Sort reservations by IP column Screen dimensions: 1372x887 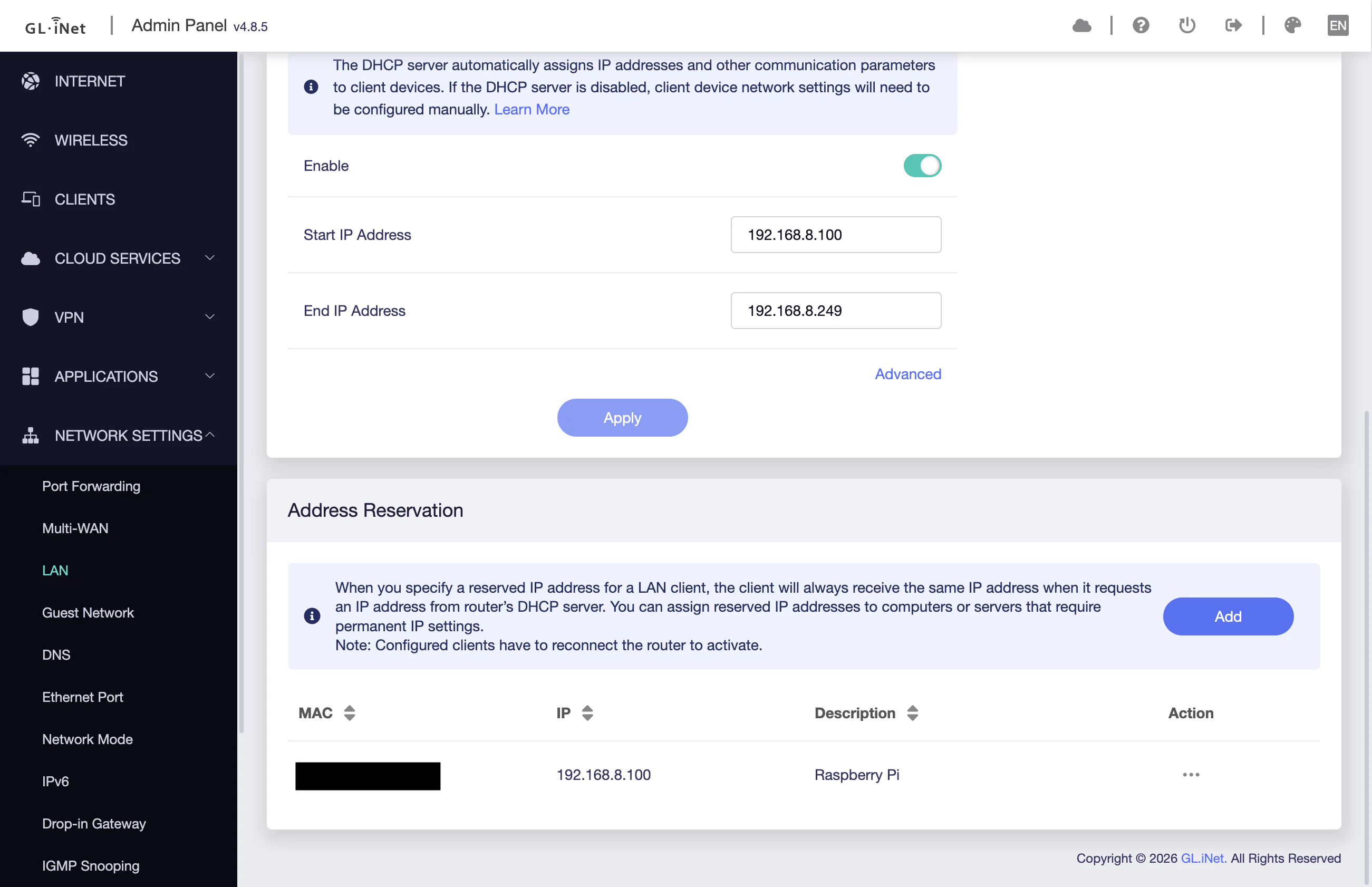click(x=587, y=713)
